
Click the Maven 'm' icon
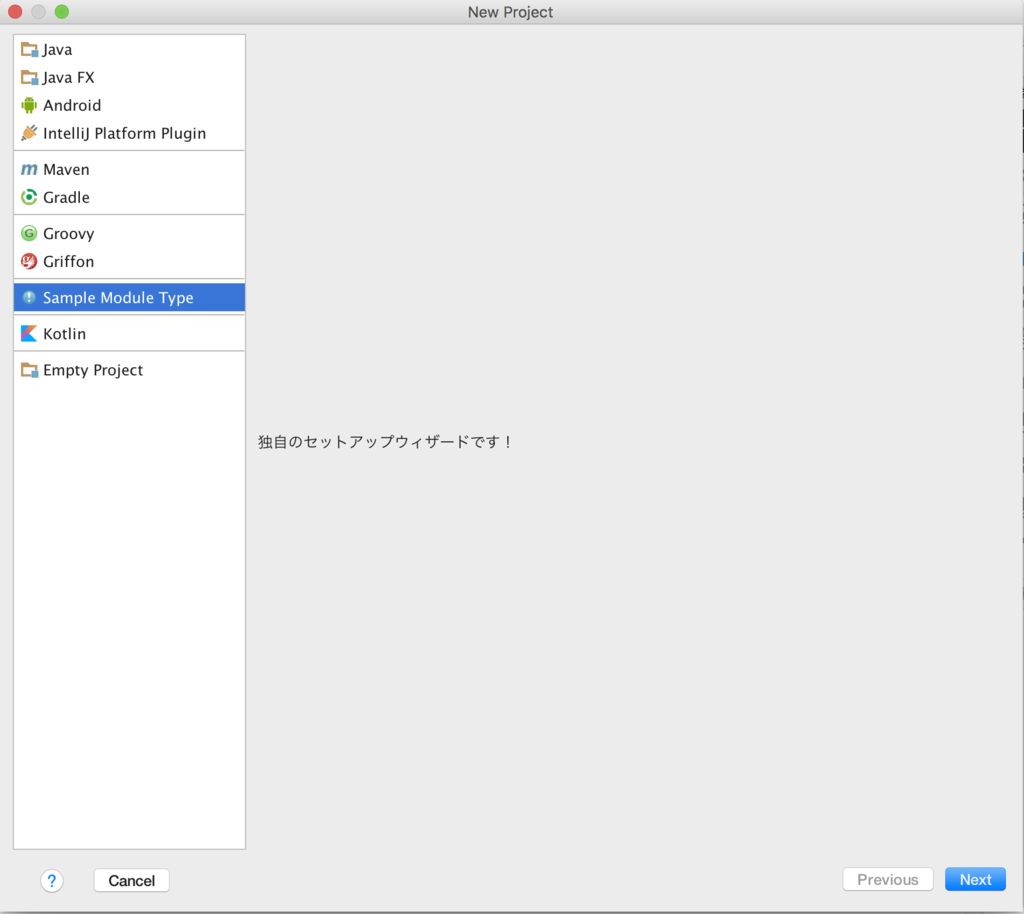29,170
